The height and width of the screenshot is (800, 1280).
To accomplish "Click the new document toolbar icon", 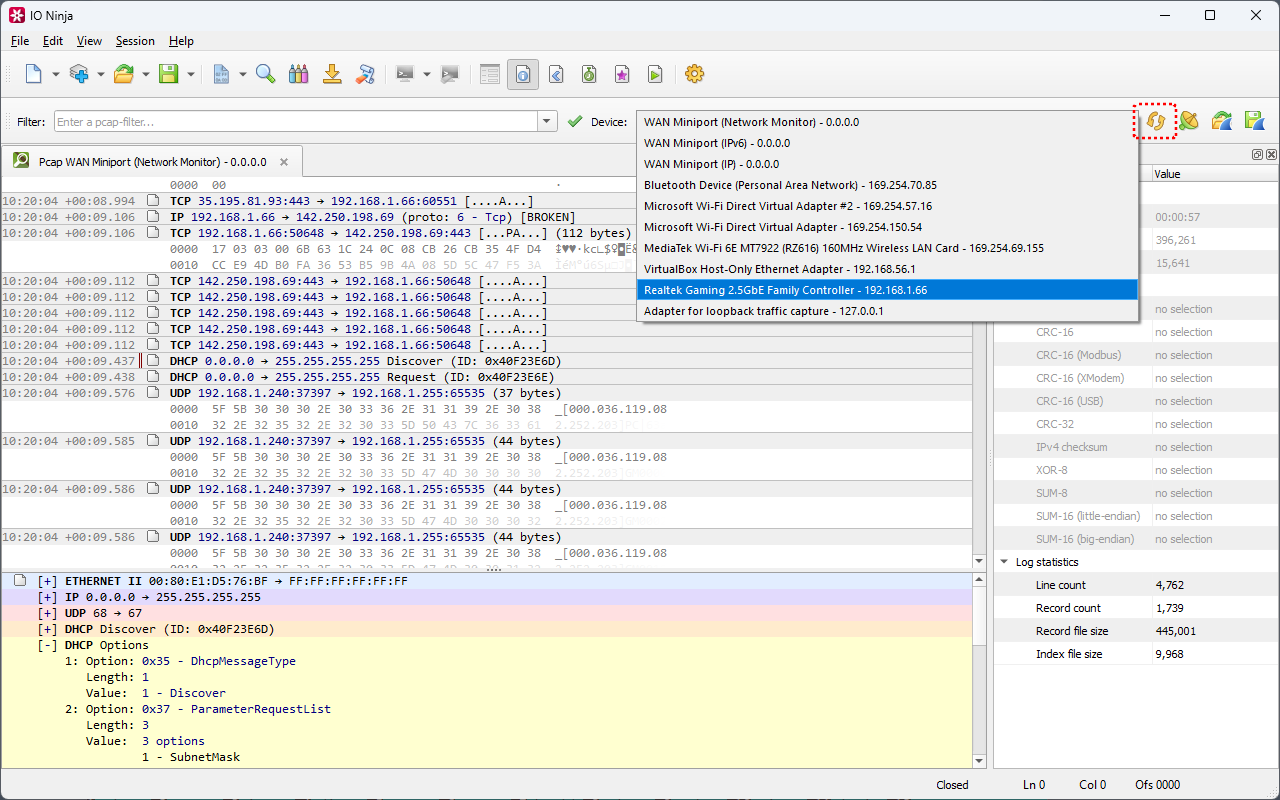I will [x=34, y=74].
